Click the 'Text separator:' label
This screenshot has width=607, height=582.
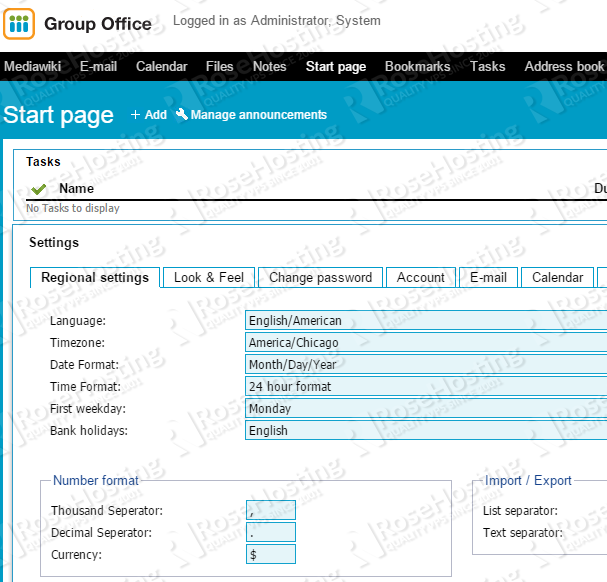click(523, 533)
